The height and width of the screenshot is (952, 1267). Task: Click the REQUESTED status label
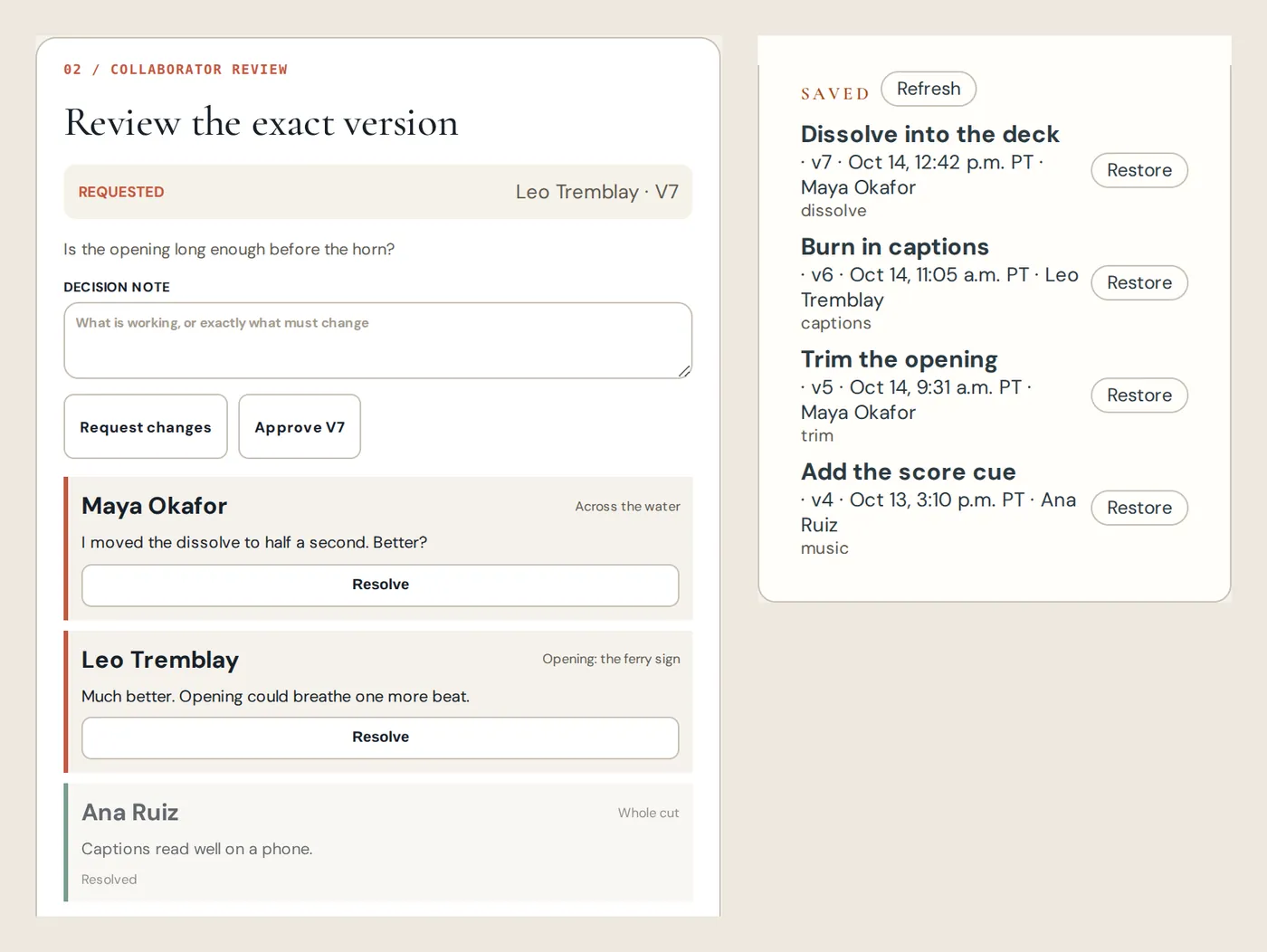(121, 192)
